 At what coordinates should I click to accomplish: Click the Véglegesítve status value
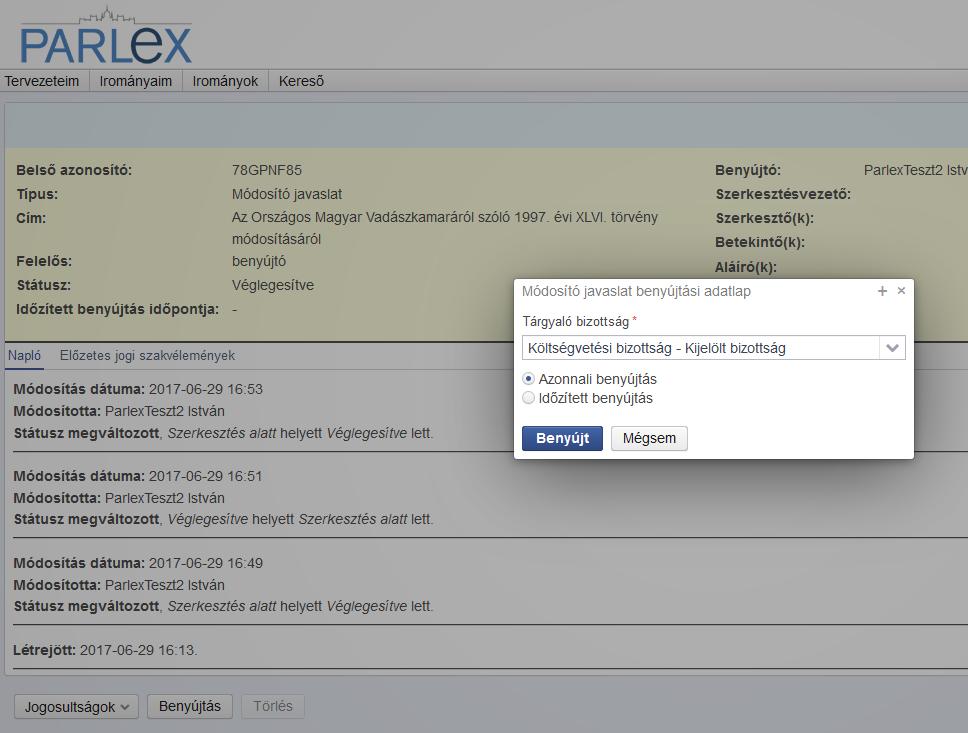click(273, 285)
